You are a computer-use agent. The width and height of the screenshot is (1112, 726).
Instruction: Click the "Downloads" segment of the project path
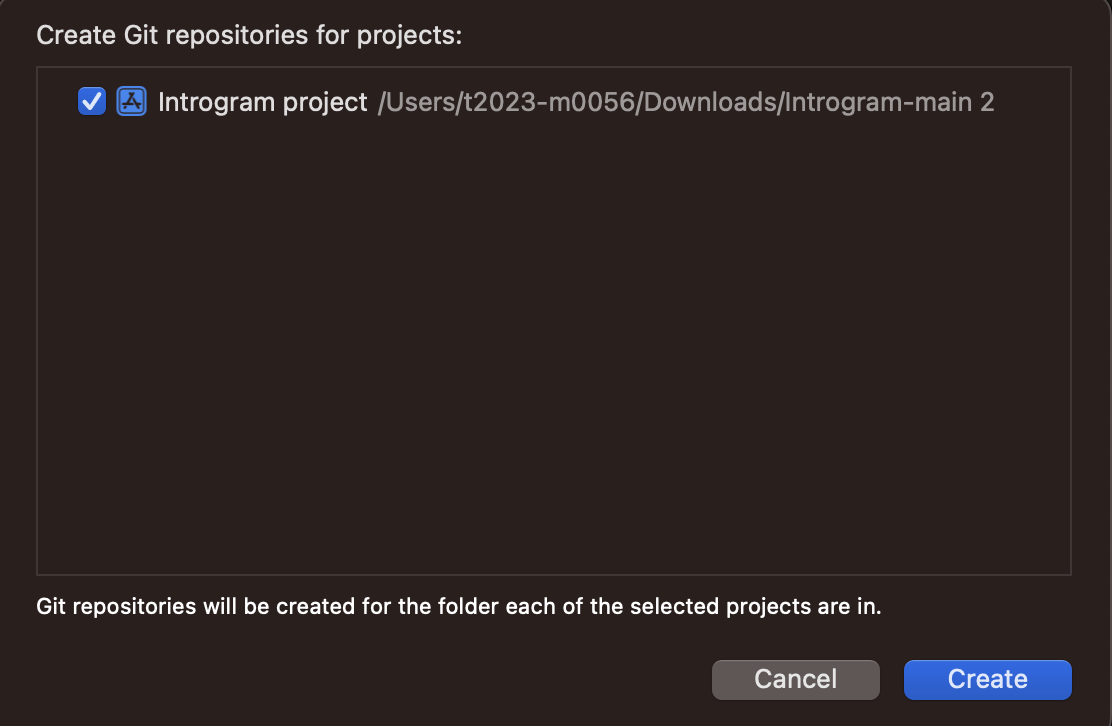click(709, 102)
